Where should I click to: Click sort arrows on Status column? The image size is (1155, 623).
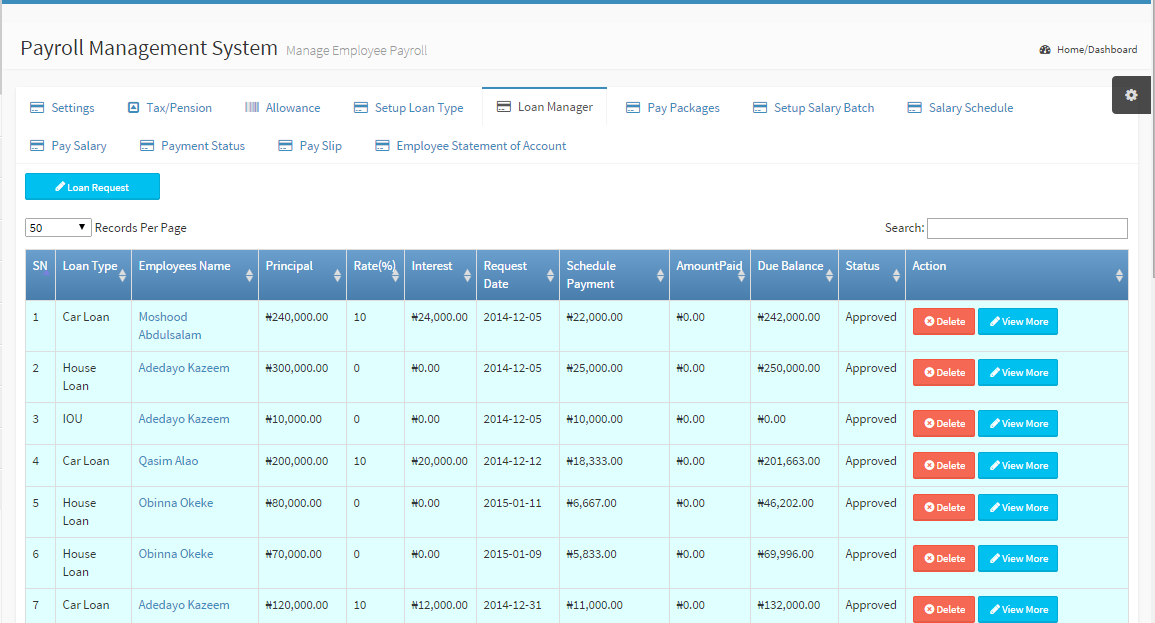pyautogui.click(x=896, y=275)
